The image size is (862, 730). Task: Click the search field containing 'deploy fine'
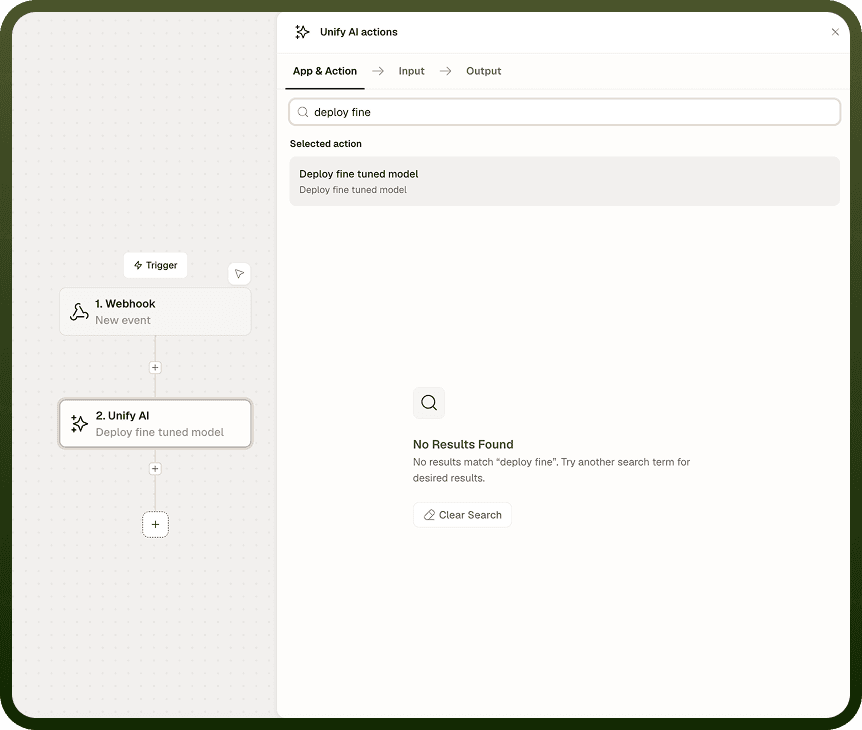[x=565, y=112]
